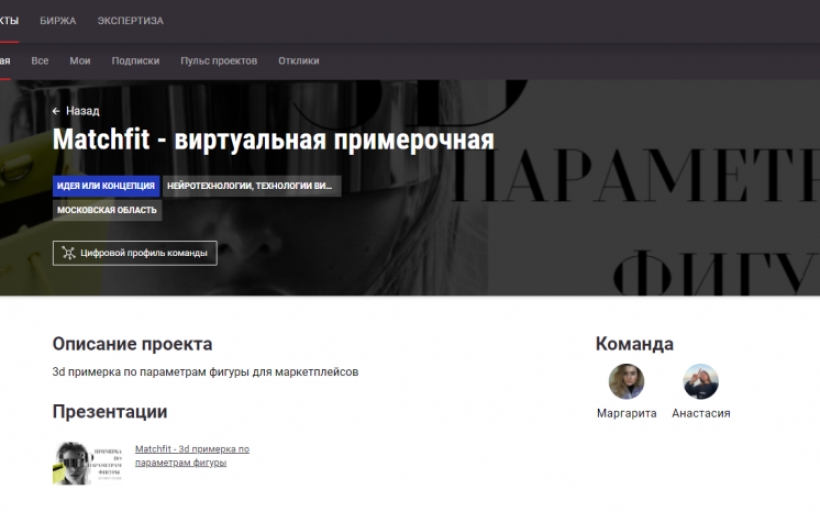Screen dimensions: 820x512
Task: Click the description text 3d примерка по параметрам
Action: (205, 372)
